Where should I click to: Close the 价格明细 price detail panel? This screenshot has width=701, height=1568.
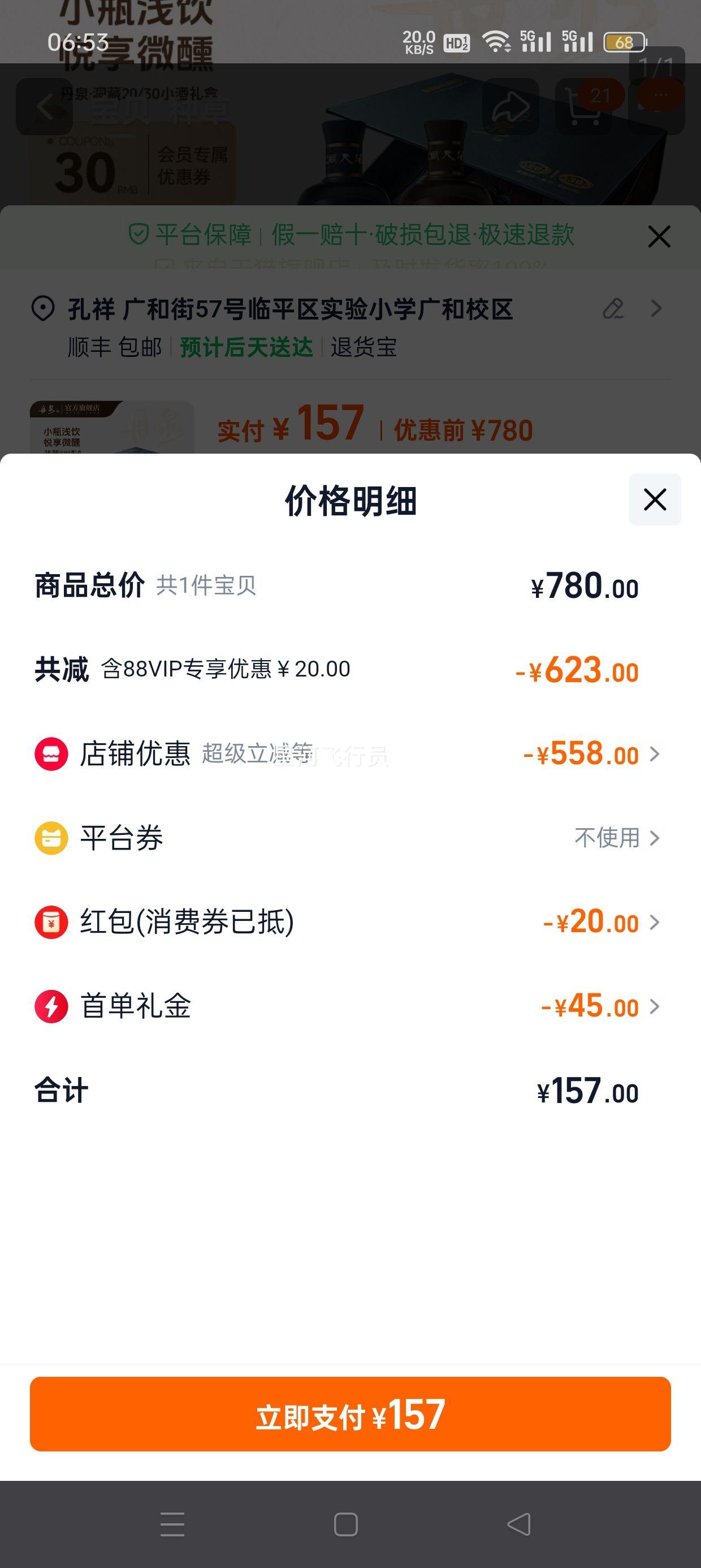pos(655,499)
